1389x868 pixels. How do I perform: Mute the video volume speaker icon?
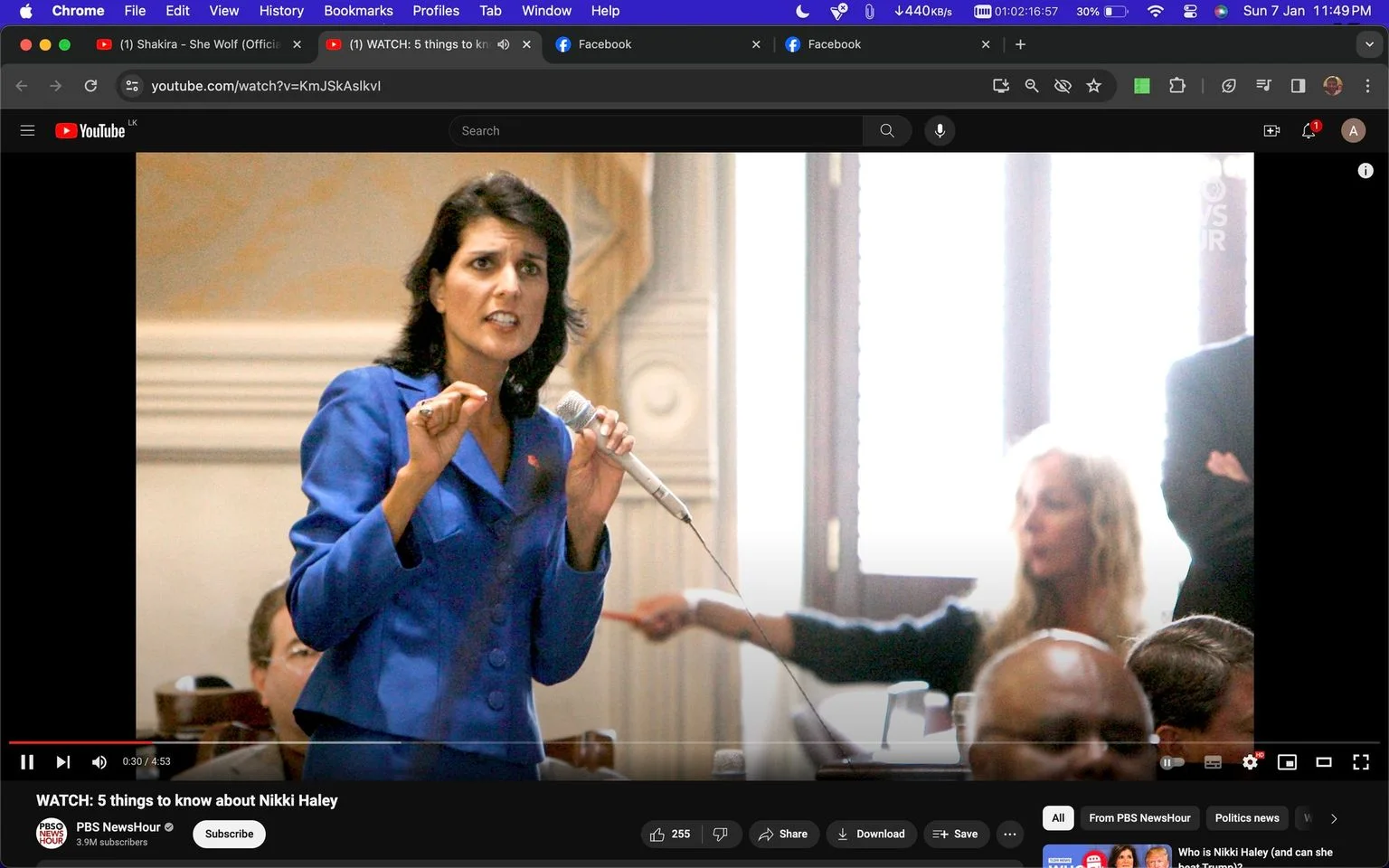coord(99,762)
